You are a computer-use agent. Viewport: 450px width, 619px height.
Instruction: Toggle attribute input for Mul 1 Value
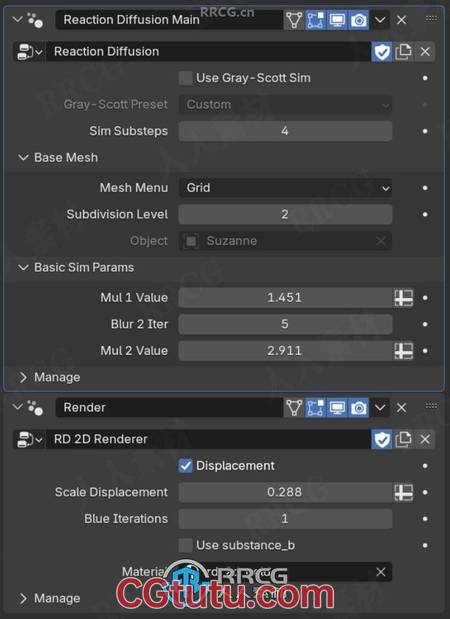tap(403, 298)
